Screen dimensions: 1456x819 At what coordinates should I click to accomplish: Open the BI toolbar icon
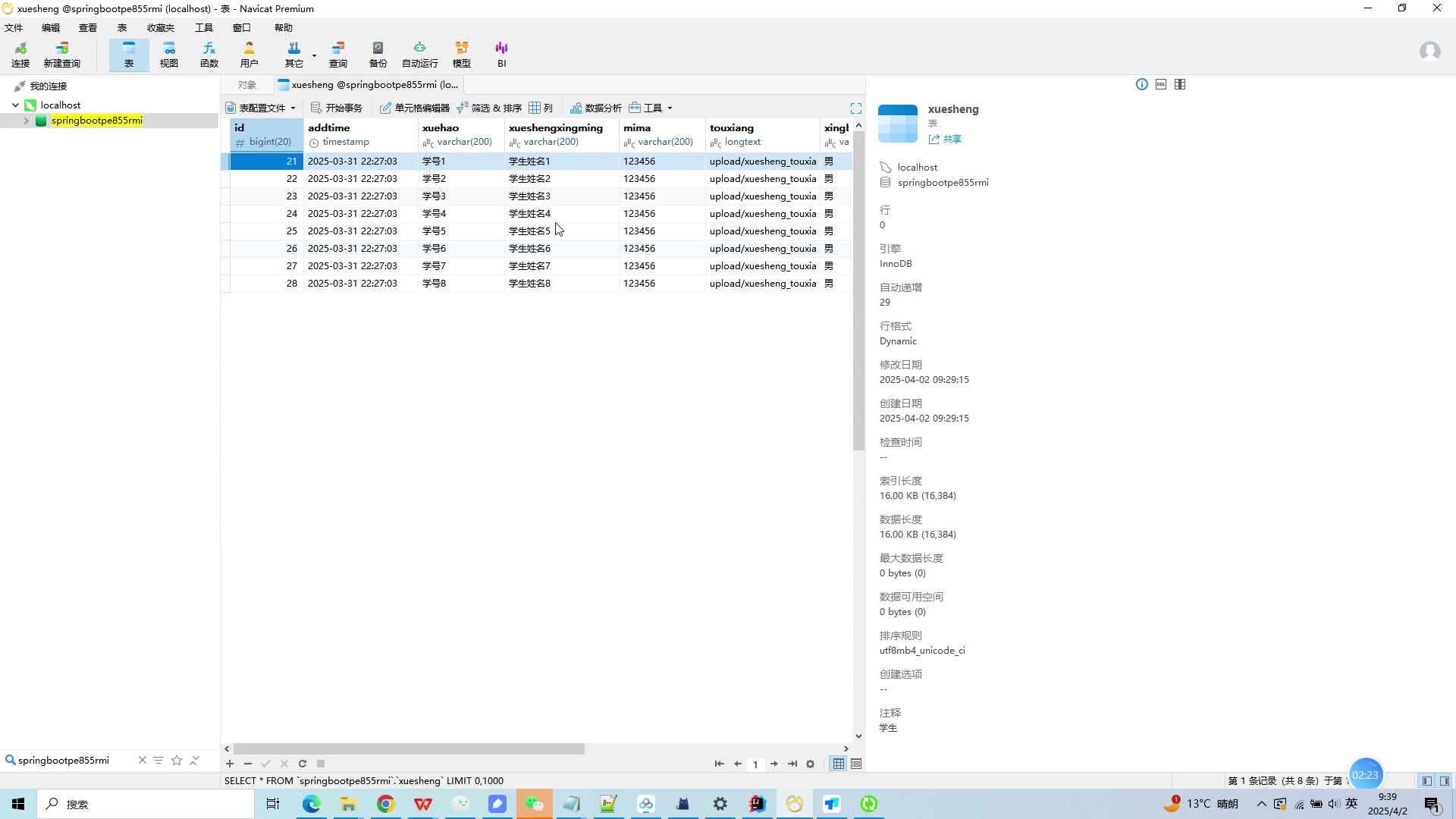click(501, 54)
